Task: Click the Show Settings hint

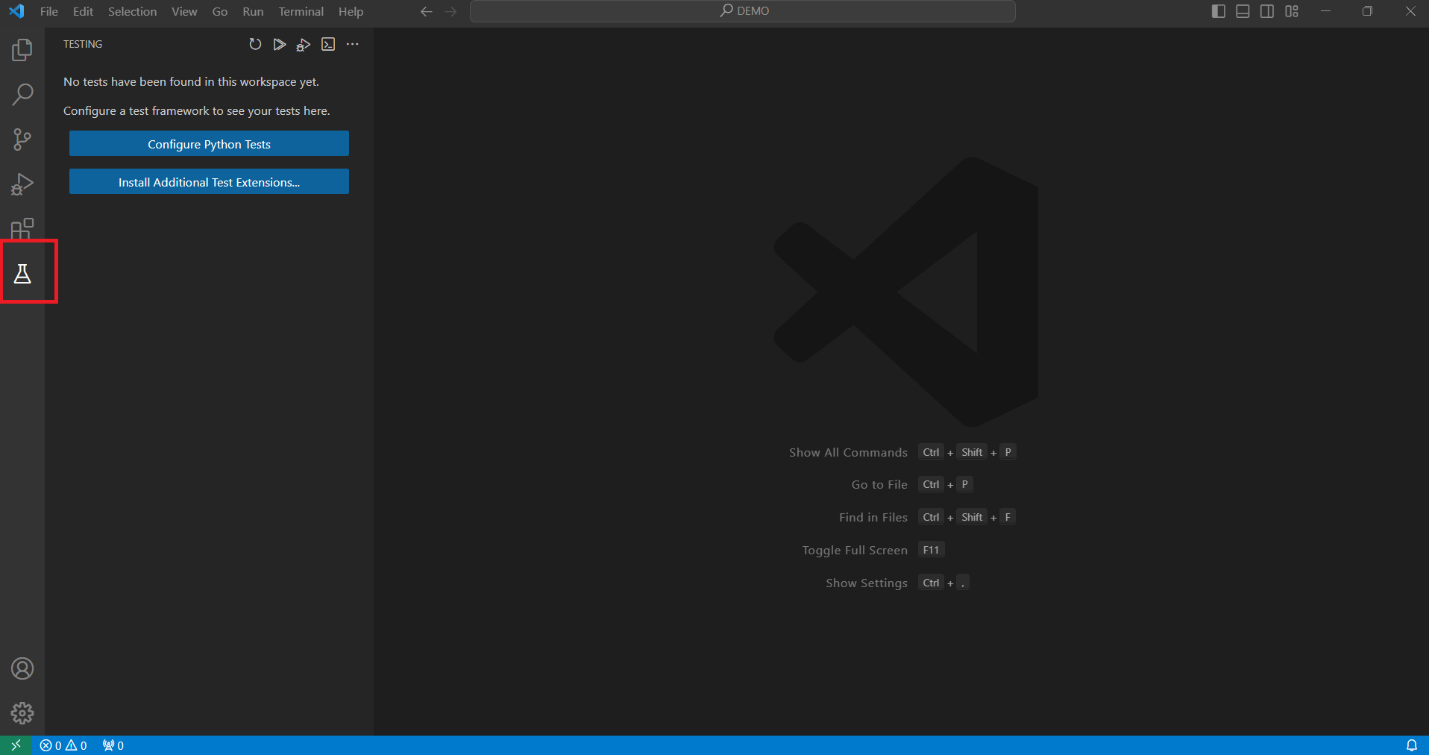Action: (x=867, y=583)
